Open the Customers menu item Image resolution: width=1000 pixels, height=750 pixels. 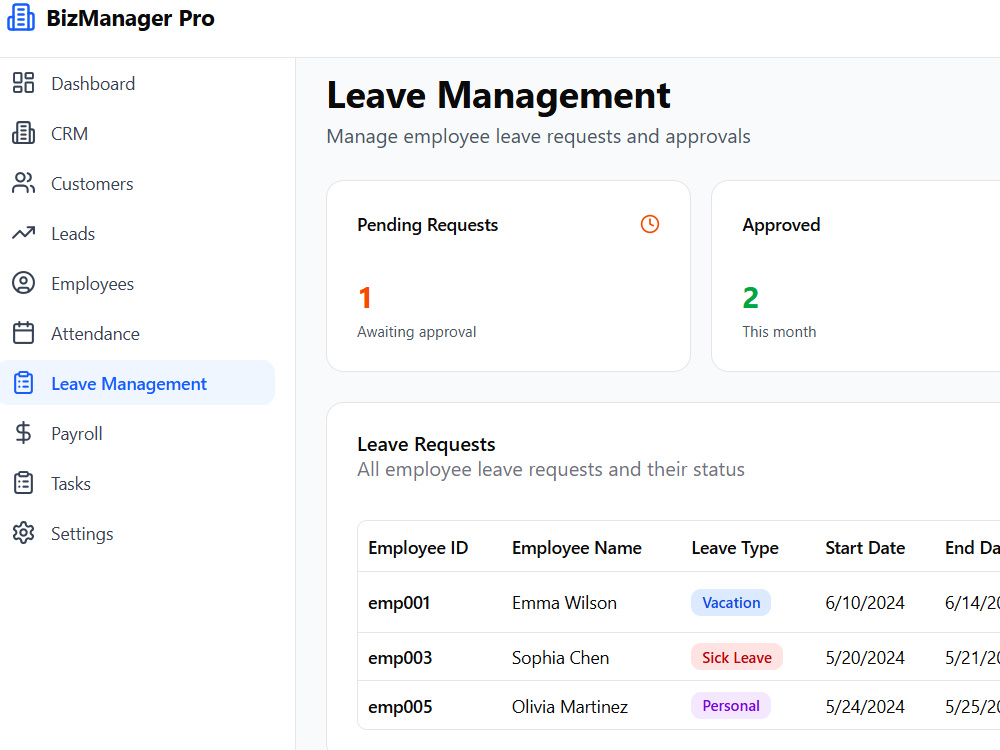137,183
